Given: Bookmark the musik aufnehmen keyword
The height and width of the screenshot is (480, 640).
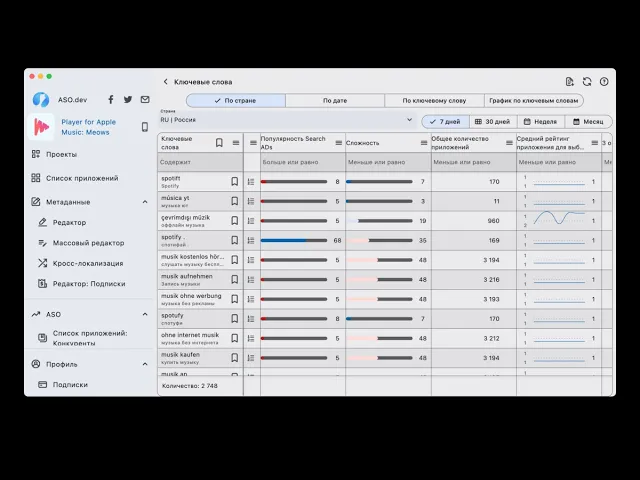Looking at the screenshot, I should coord(235,280).
